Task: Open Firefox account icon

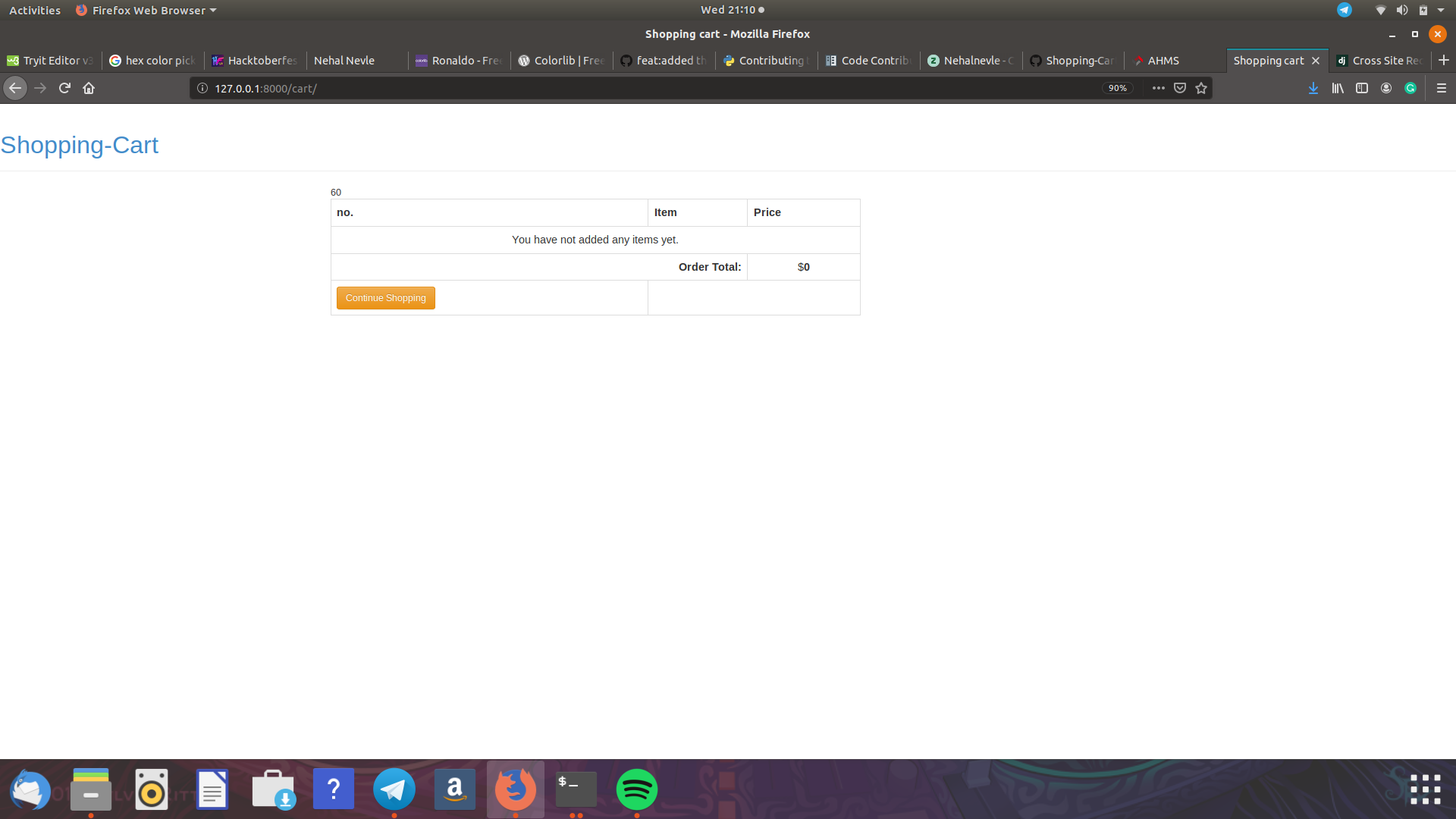Action: pos(1385,88)
